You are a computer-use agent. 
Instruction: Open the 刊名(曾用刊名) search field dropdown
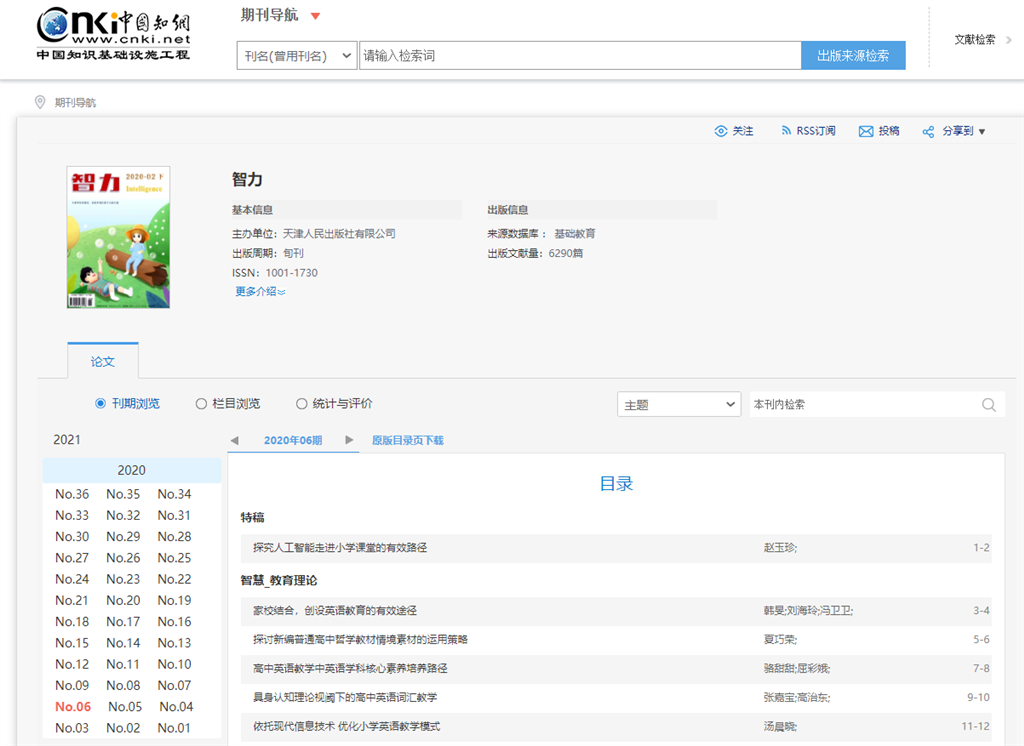297,56
